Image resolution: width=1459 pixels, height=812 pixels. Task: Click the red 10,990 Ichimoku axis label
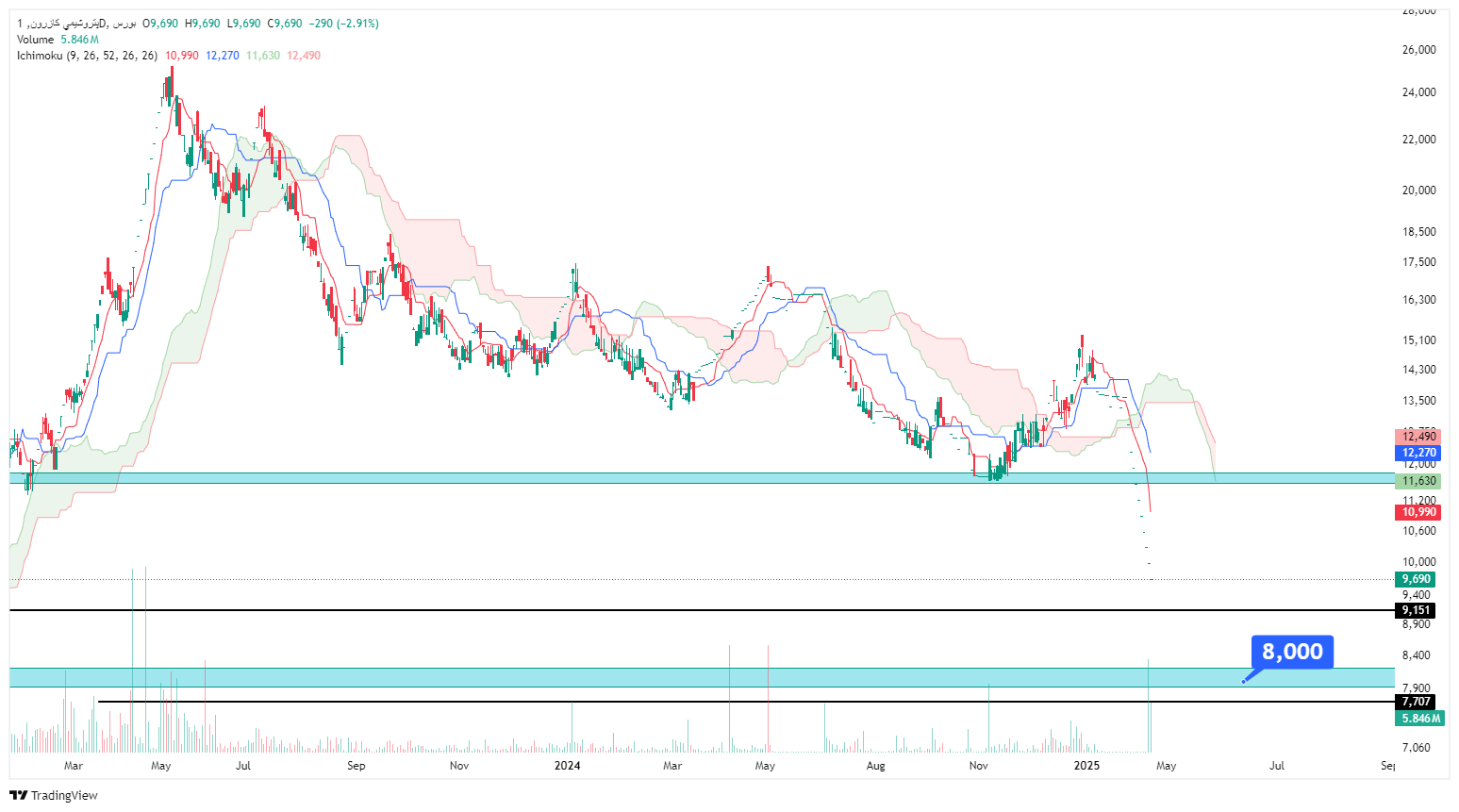coord(1418,512)
